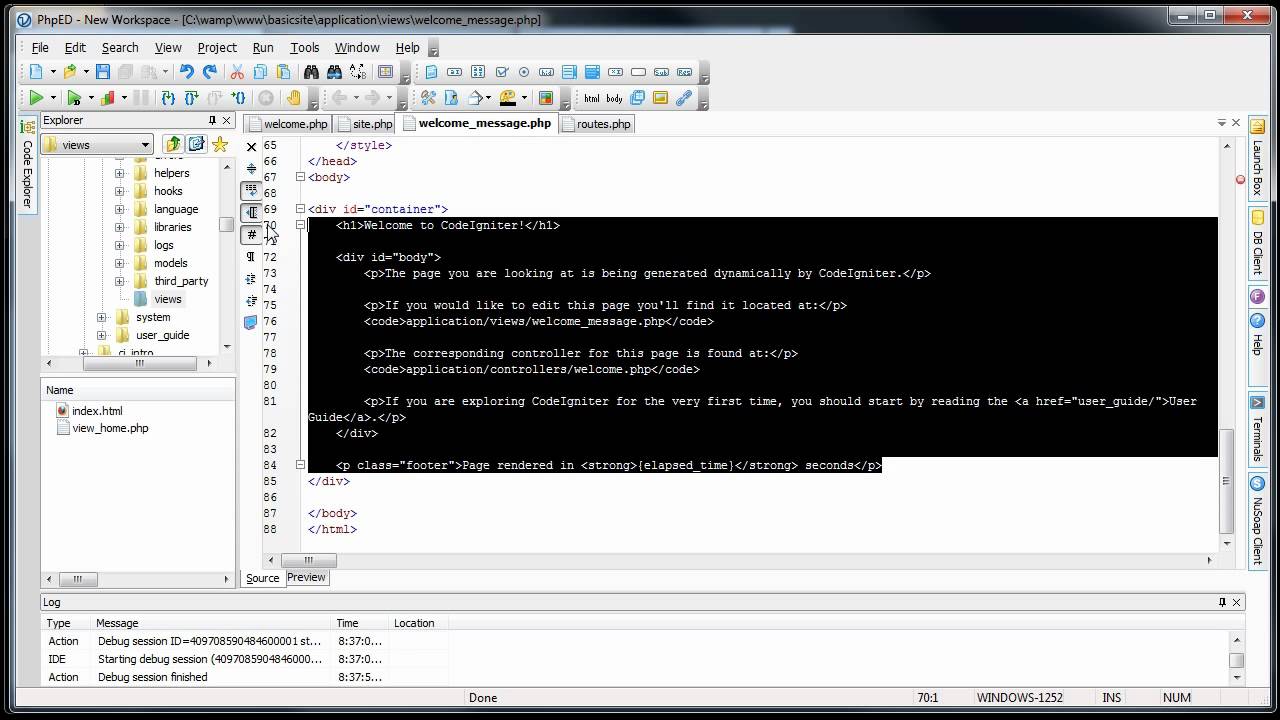Click the Log Time column header
This screenshot has width=1280, height=720.
click(x=360, y=623)
